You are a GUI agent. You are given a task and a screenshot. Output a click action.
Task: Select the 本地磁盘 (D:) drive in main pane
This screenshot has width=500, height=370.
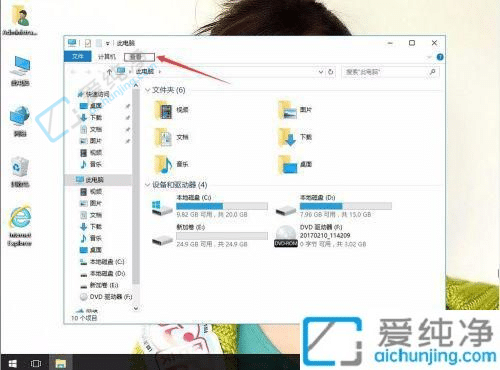(x=333, y=206)
